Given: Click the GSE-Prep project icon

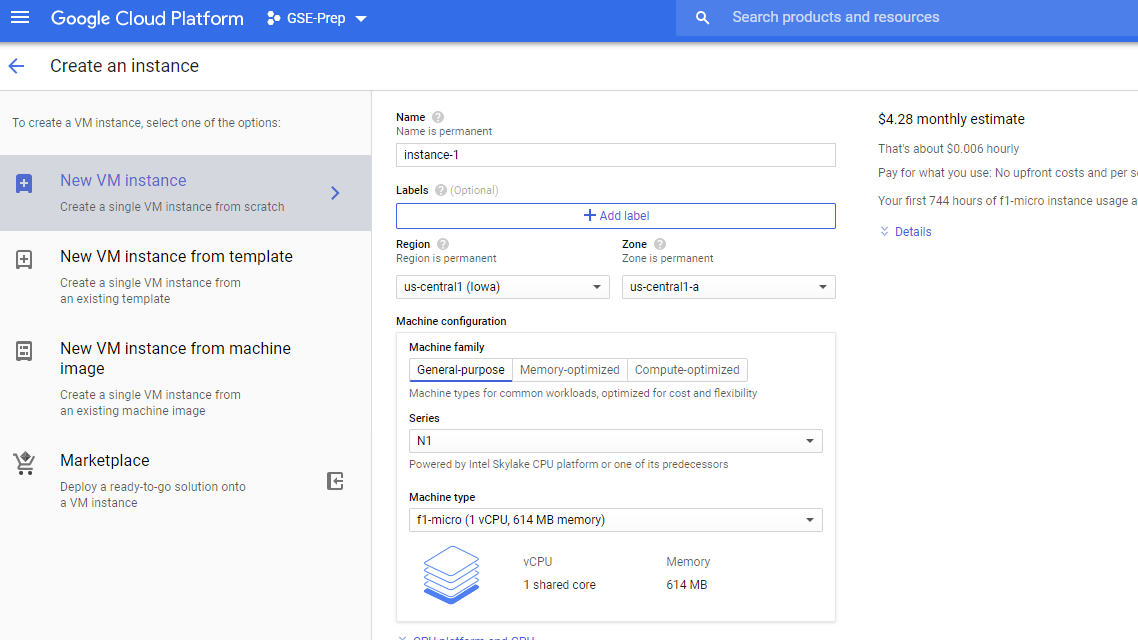Looking at the screenshot, I should (274, 18).
